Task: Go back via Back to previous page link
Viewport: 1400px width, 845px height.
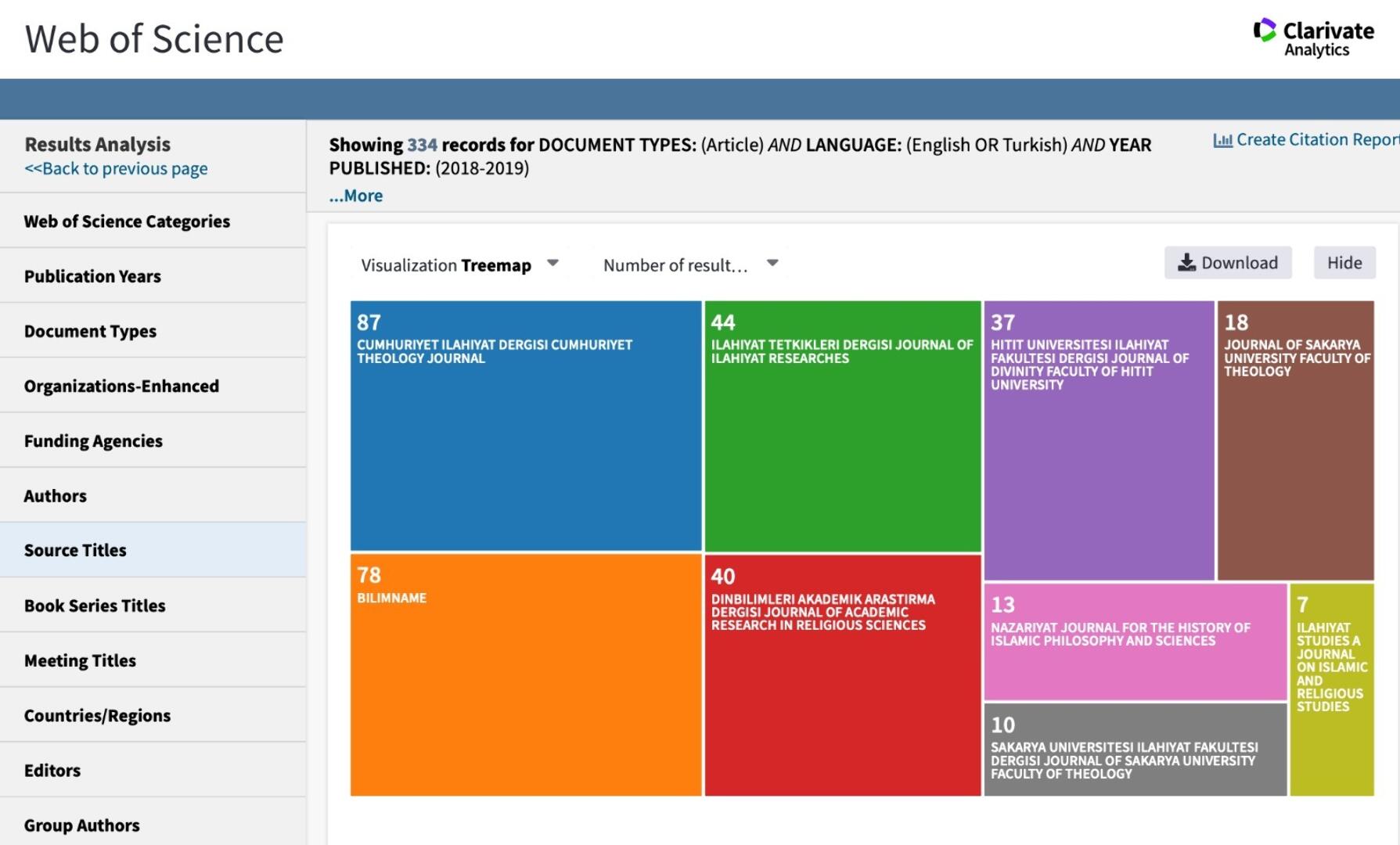Action: 116,168
